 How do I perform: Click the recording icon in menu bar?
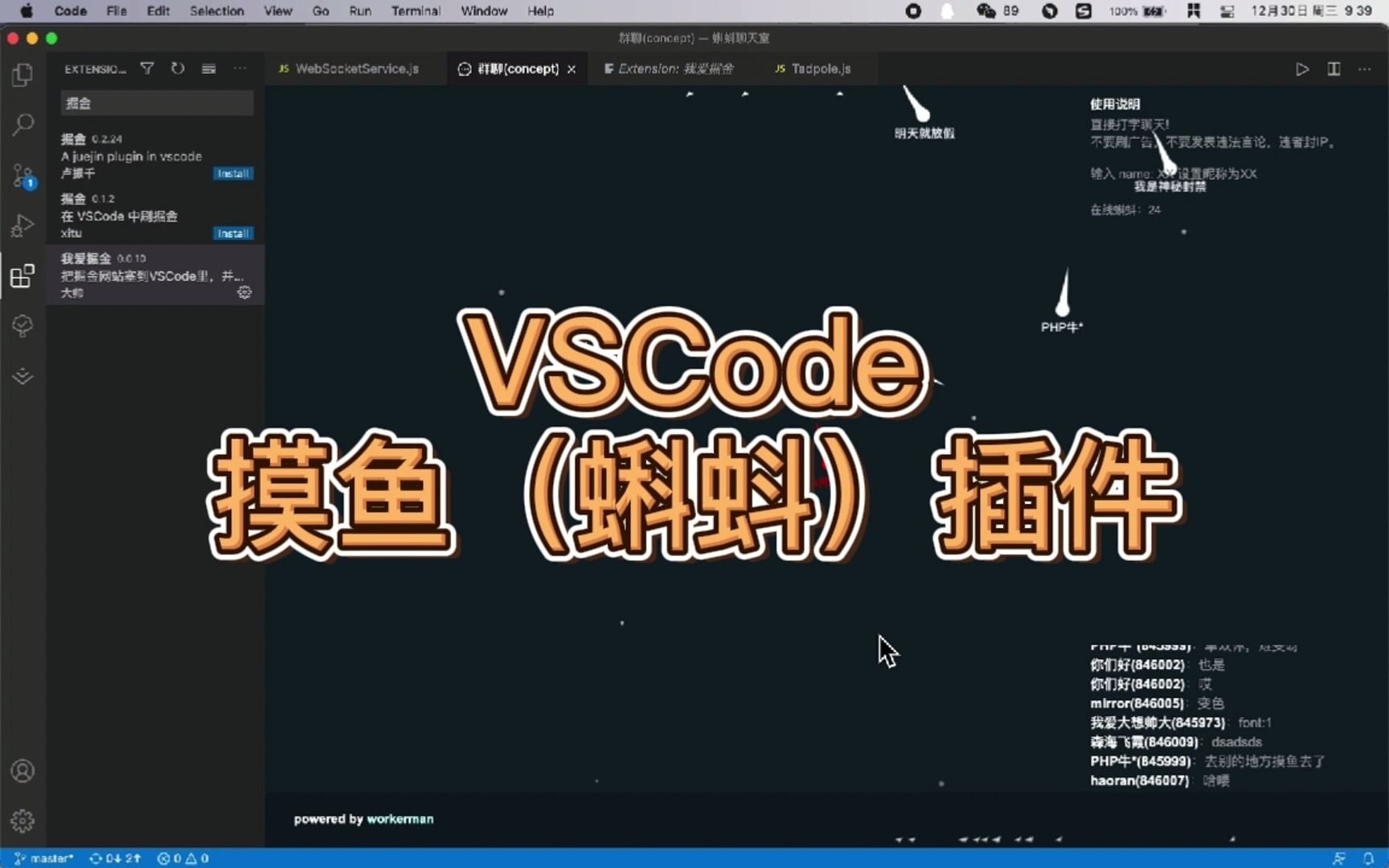(x=913, y=11)
